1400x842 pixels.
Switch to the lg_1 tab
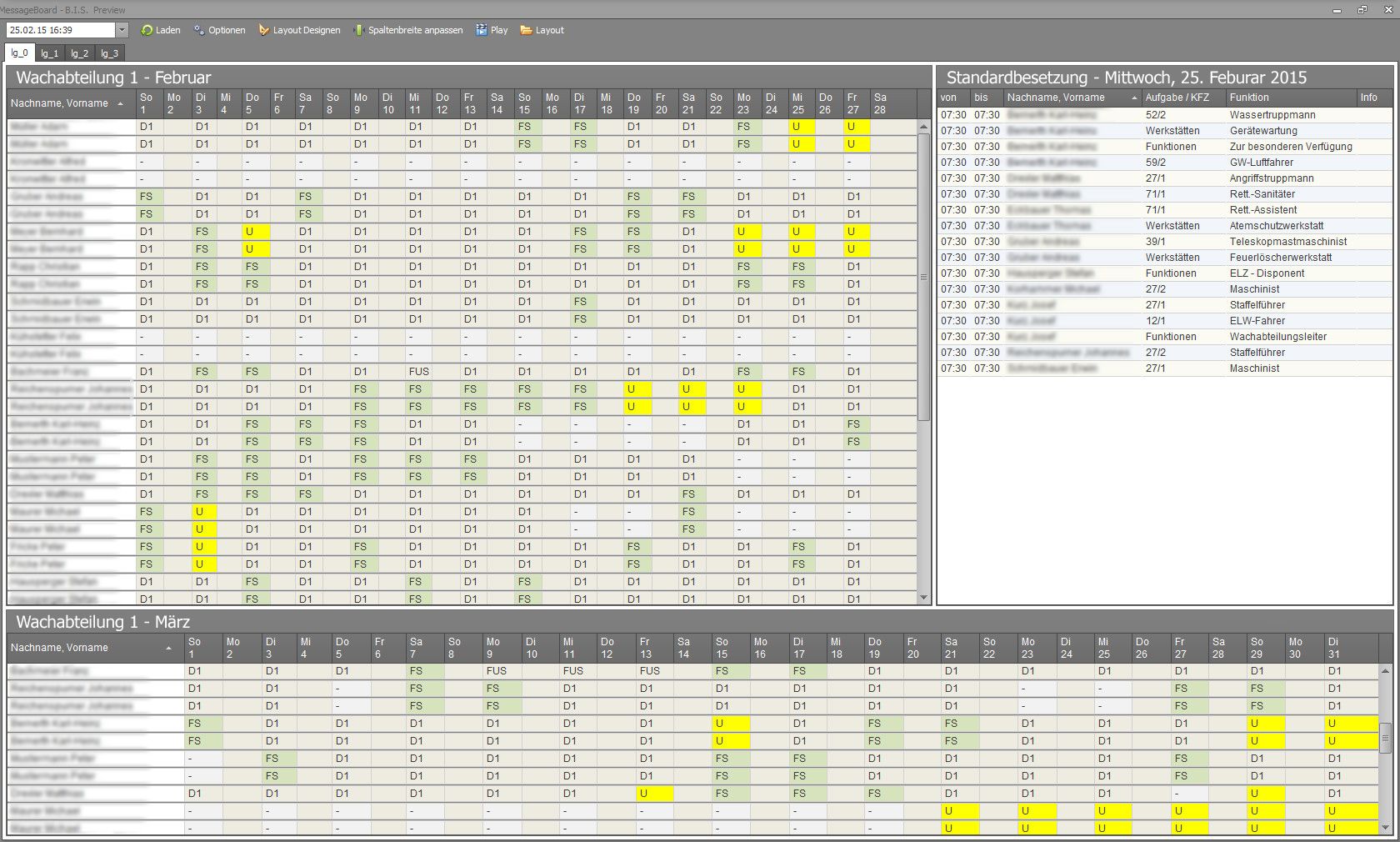(50, 53)
